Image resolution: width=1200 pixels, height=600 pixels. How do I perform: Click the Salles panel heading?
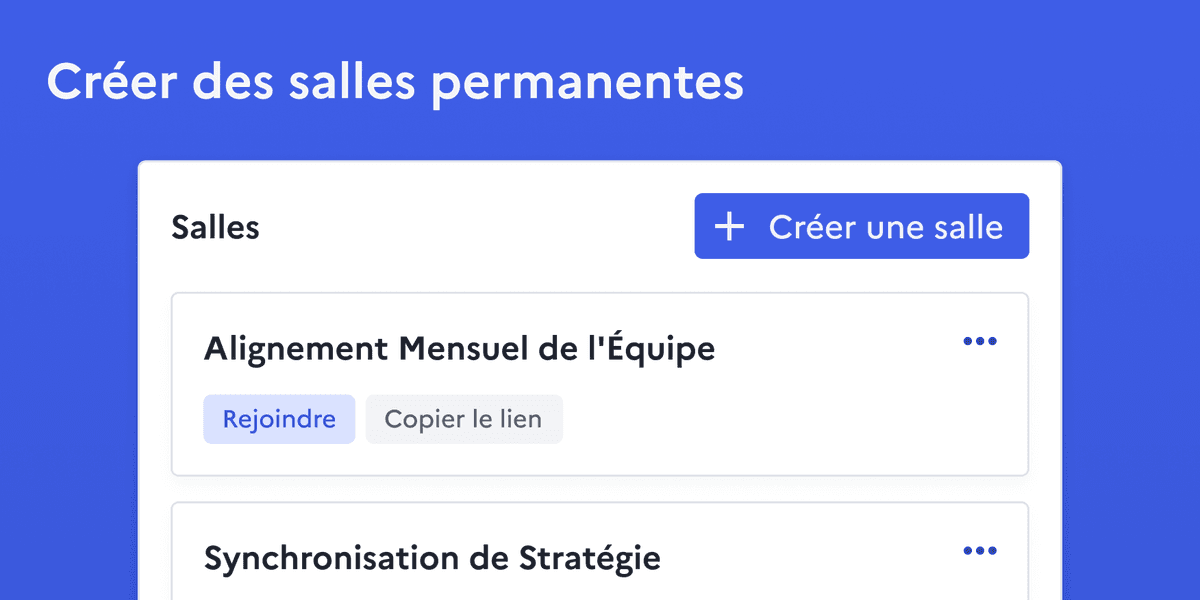pos(215,226)
